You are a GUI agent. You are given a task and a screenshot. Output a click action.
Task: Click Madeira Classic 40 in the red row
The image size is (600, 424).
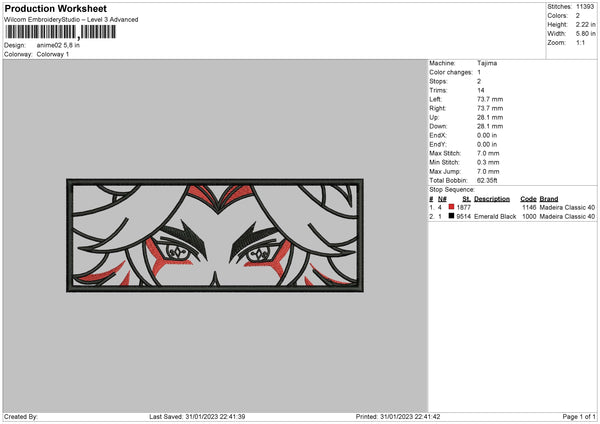tap(567, 207)
